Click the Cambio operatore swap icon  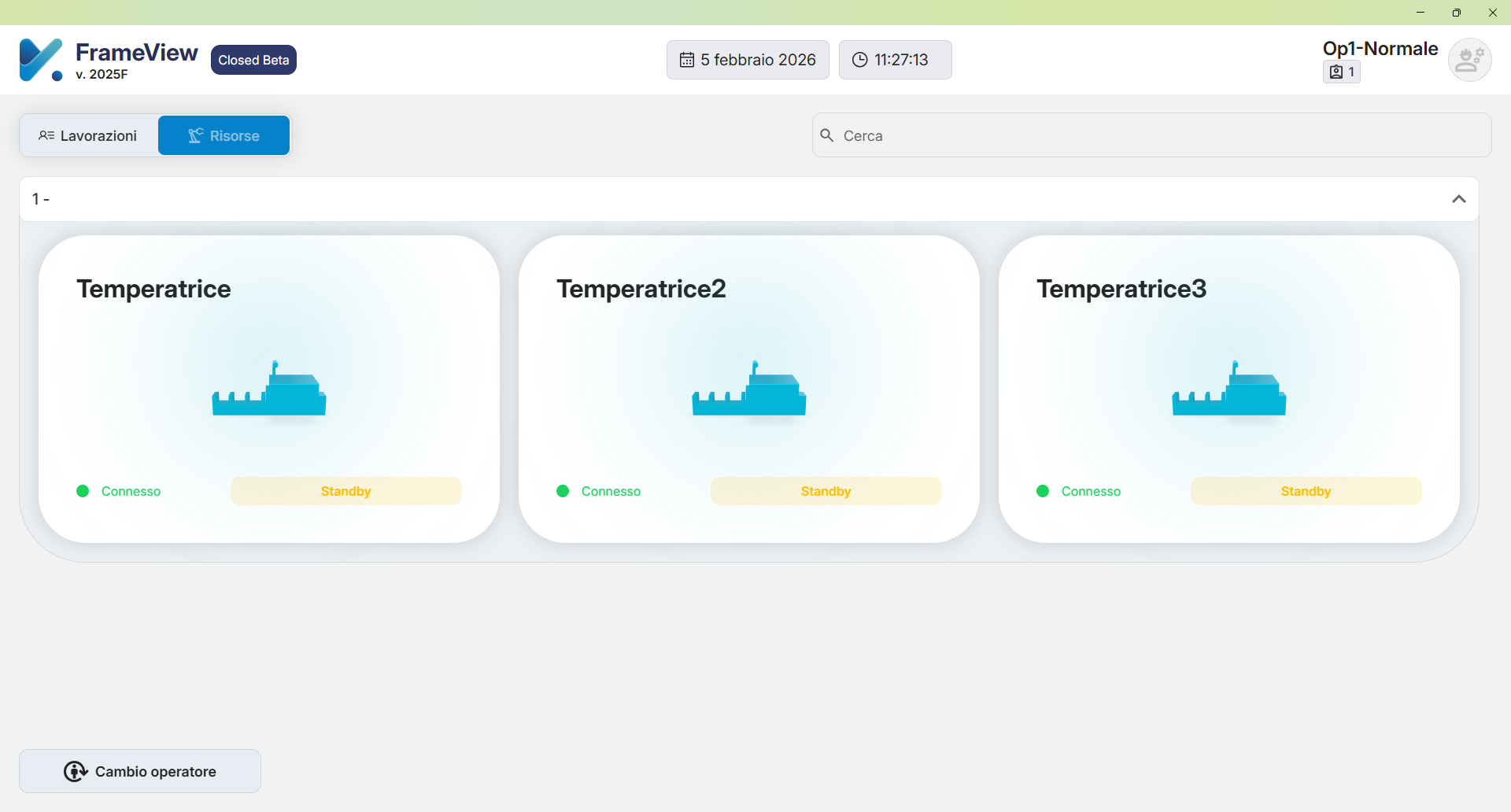[x=76, y=771]
